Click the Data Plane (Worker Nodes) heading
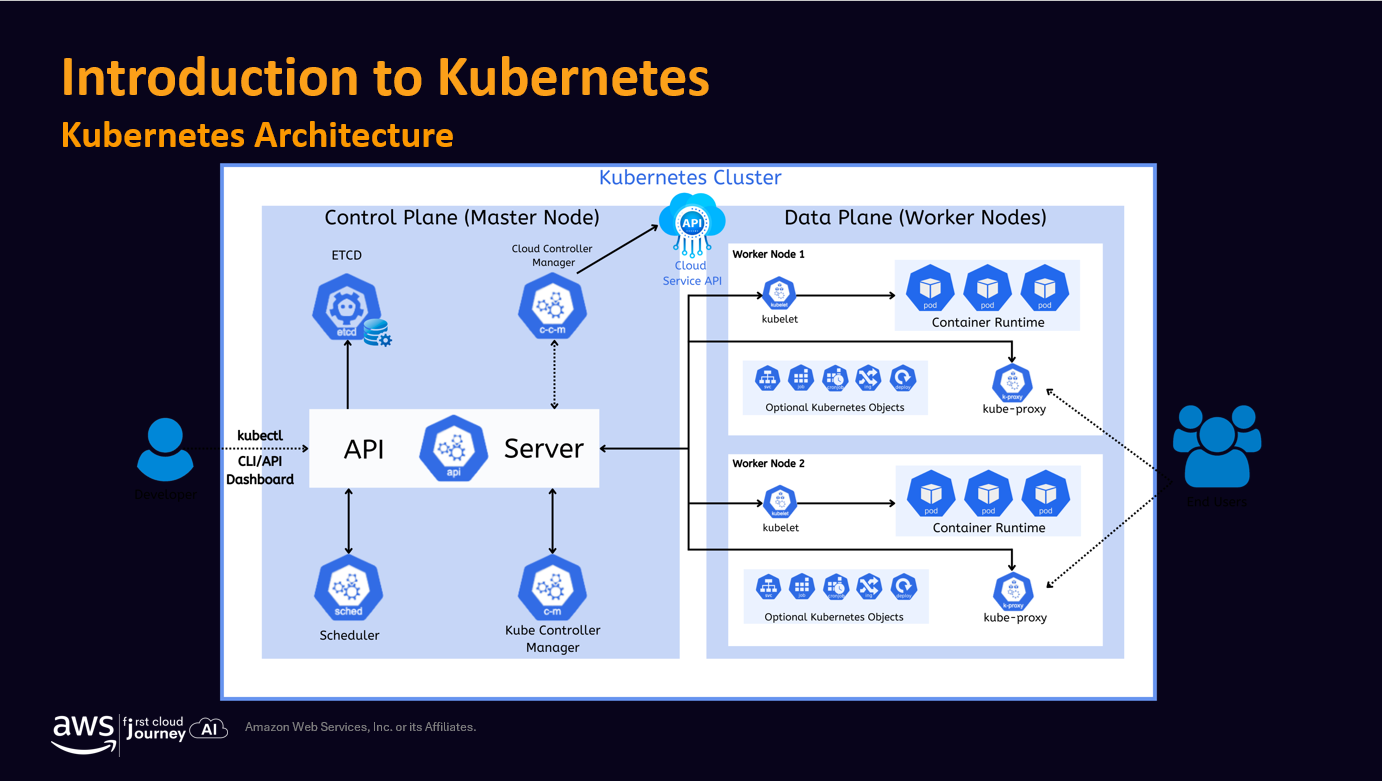 (x=913, y=216)
